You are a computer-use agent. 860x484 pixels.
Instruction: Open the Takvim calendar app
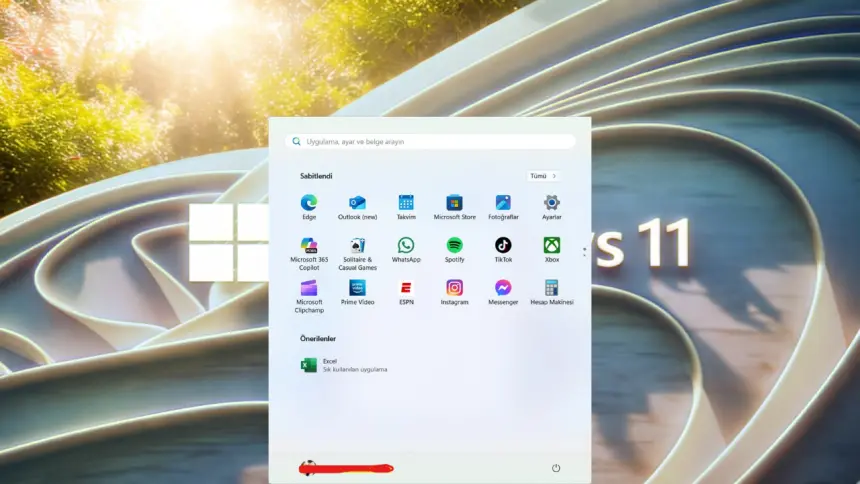coord(406,207)
